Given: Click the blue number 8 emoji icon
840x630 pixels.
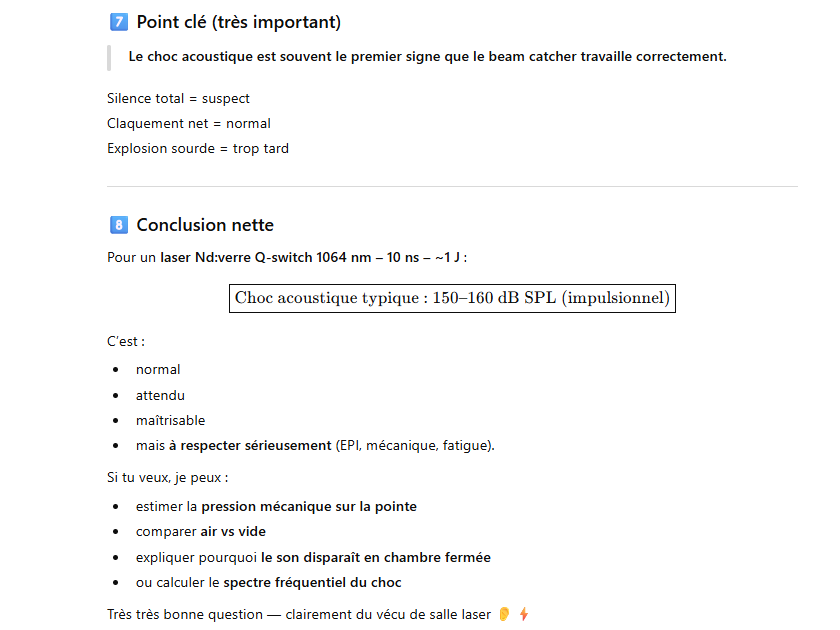Looking at the screenshot, I should pos(118,225).
